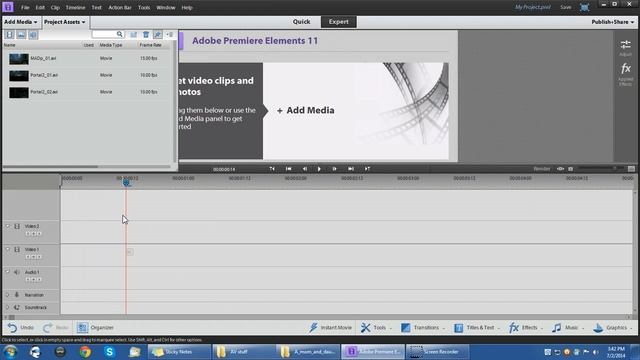Open the Action Bar menu
Viewport: 640px width, 360px height.
[x=120, y=7]
